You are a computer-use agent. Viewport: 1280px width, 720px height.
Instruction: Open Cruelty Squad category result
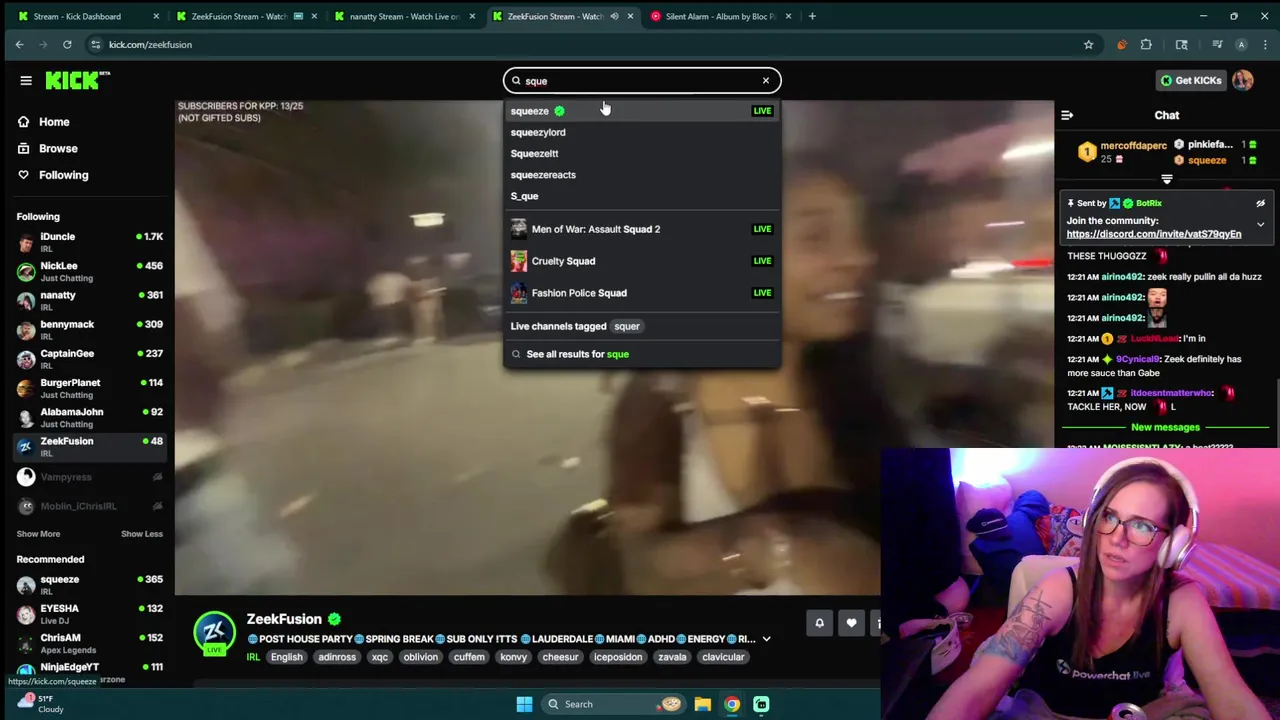pos(641,261)
